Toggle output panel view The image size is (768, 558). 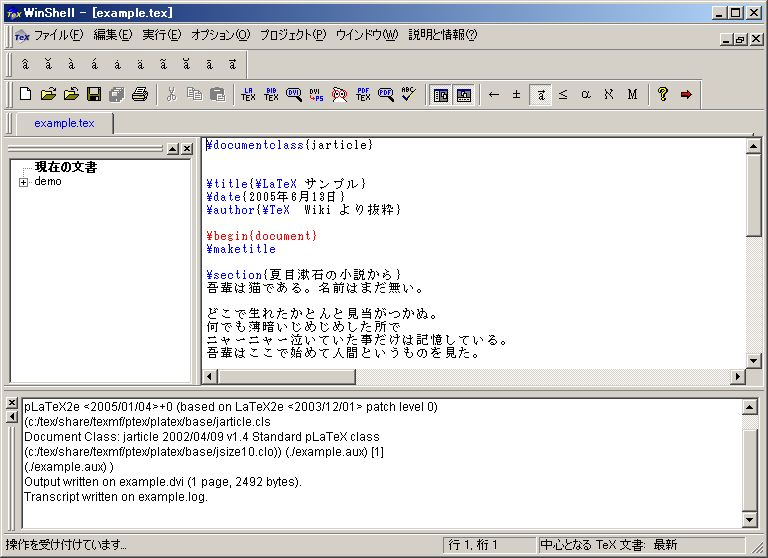coord(463,95)
